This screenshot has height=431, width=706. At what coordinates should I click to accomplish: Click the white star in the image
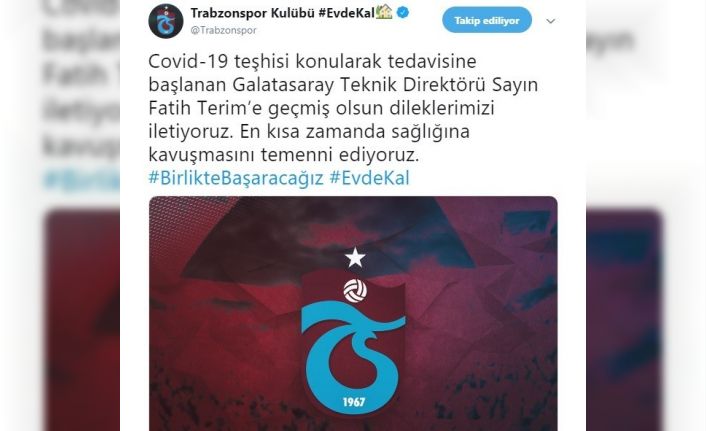[x=355, y=258]
